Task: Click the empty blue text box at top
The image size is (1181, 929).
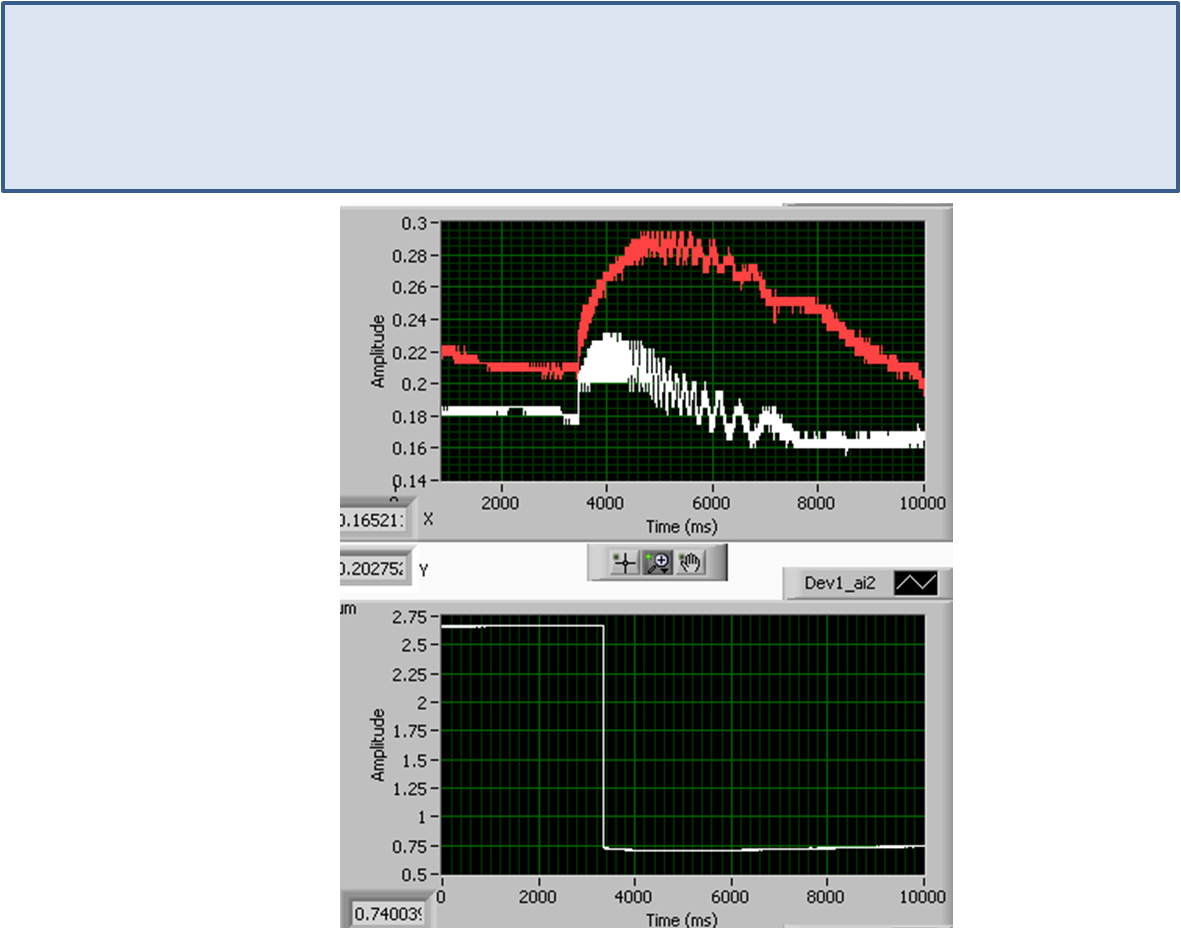Action: click(x=590, y=96)
